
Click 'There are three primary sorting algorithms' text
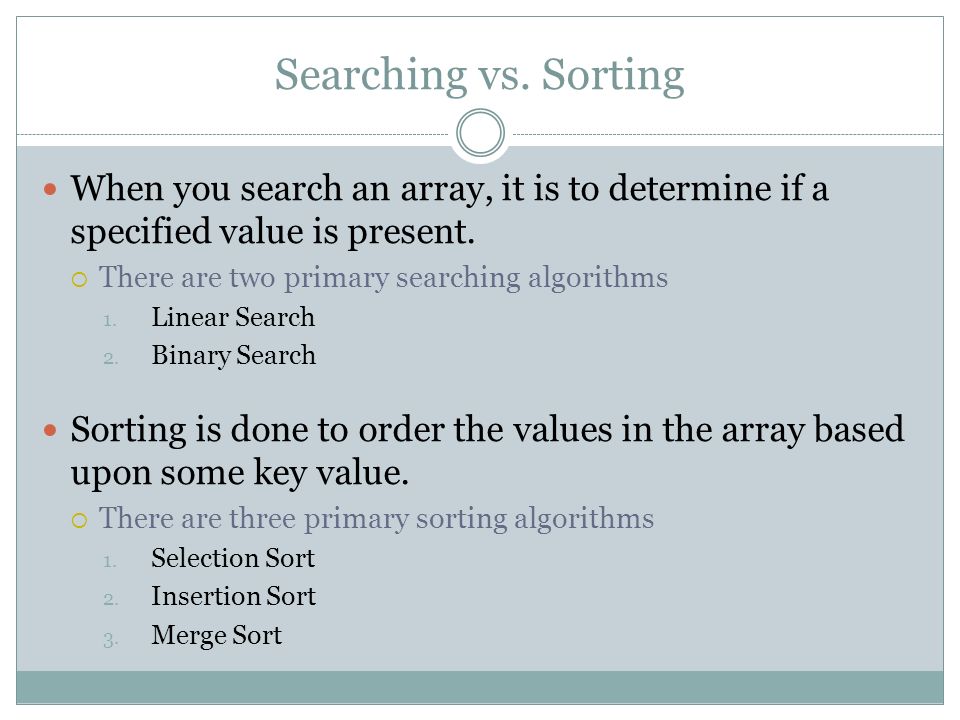click(377, 519)
